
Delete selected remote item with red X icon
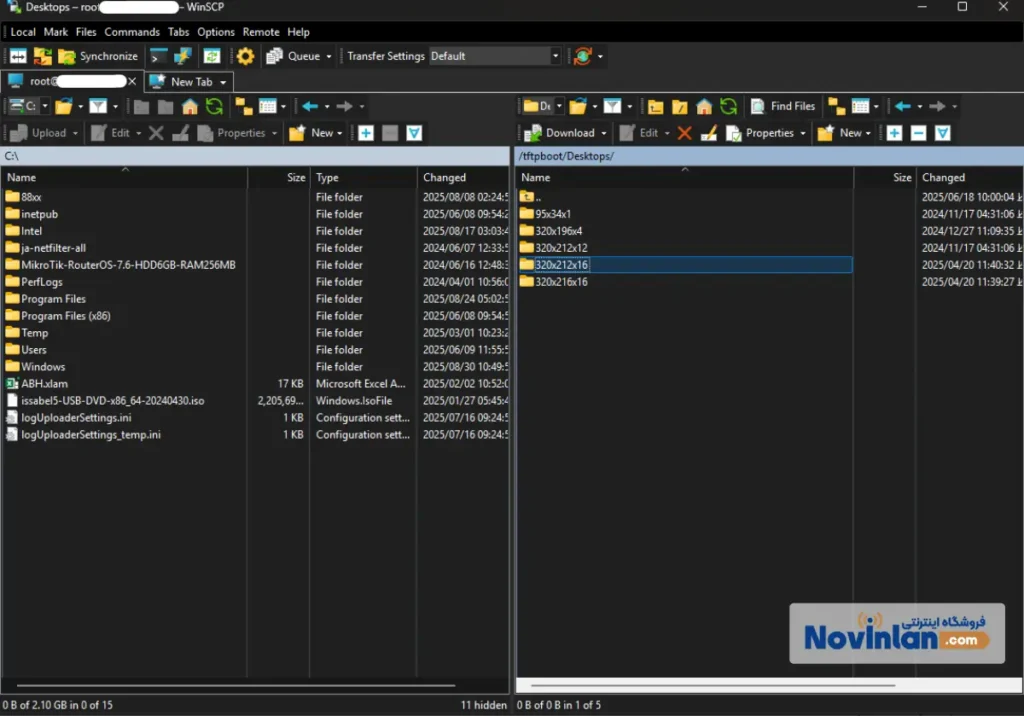coord(684,132)
